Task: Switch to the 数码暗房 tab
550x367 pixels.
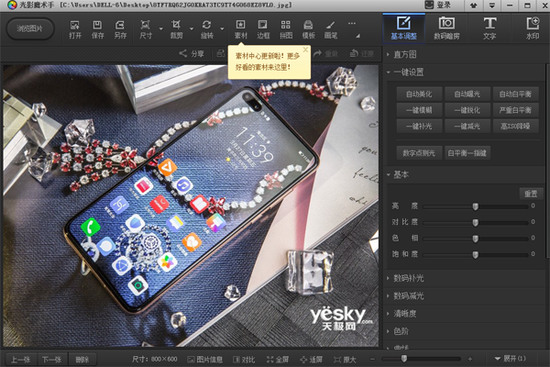Action: point(447,28)
